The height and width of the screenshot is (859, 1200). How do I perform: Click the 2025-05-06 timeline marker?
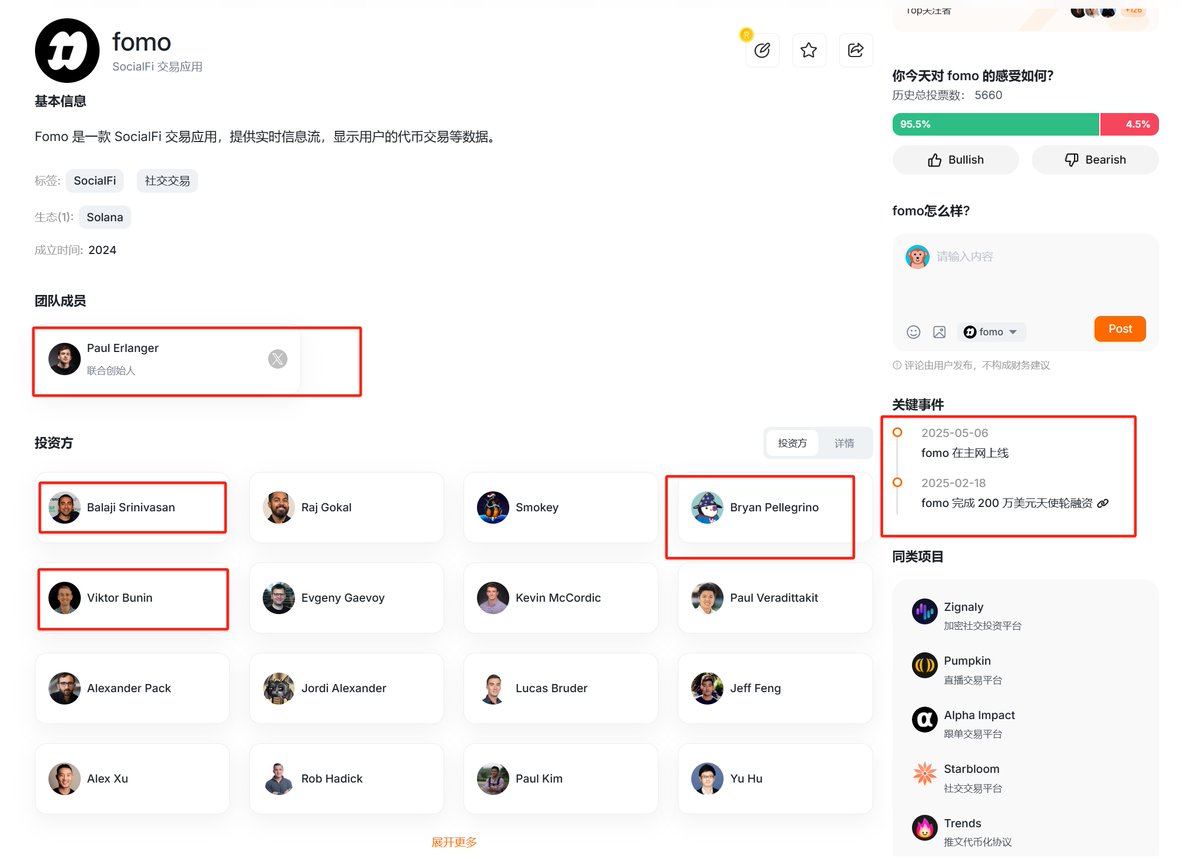pos(897,432)
